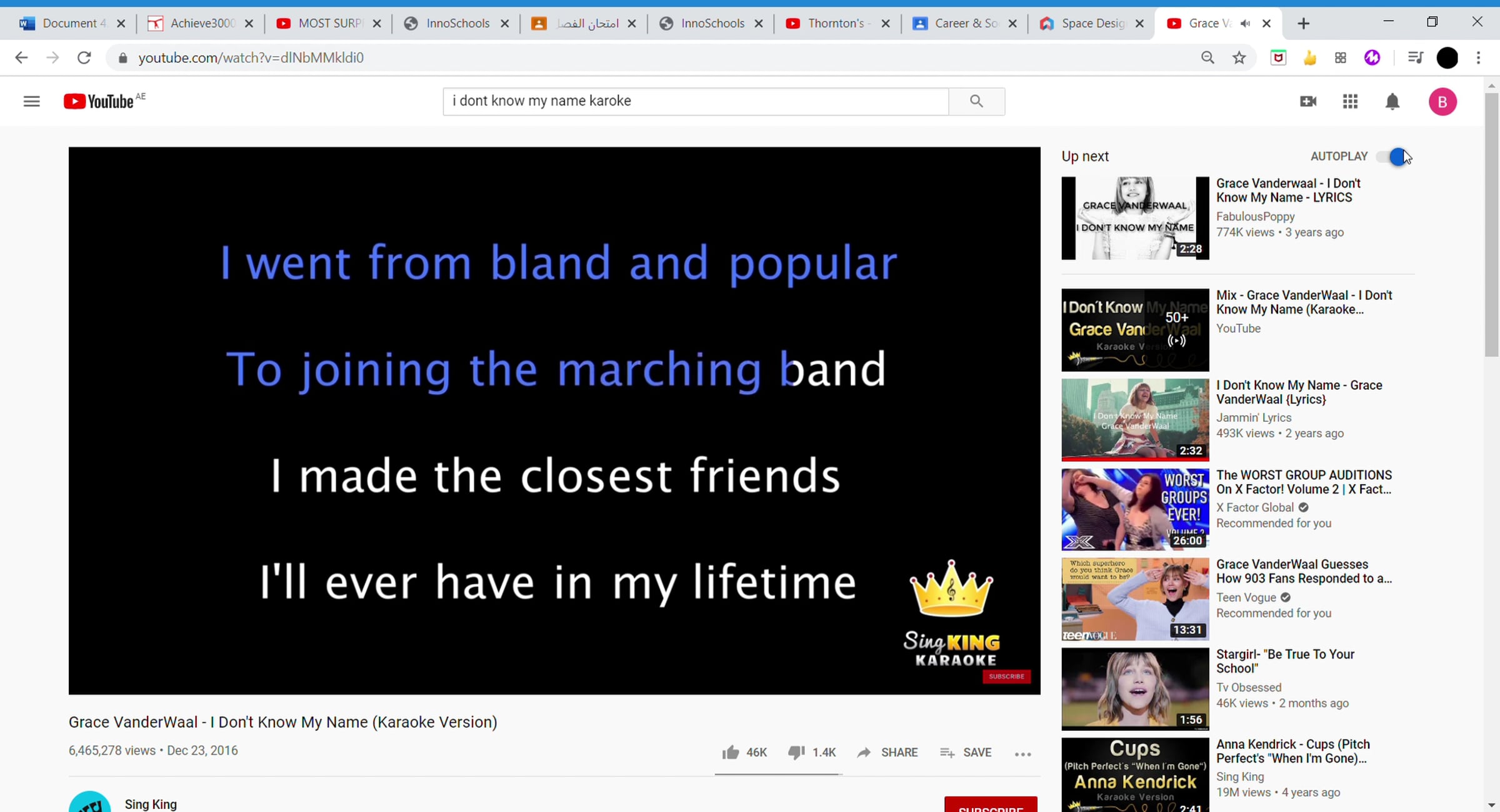
Task: Open the YouTube apps grid
Action: (x=1350, y=101)
